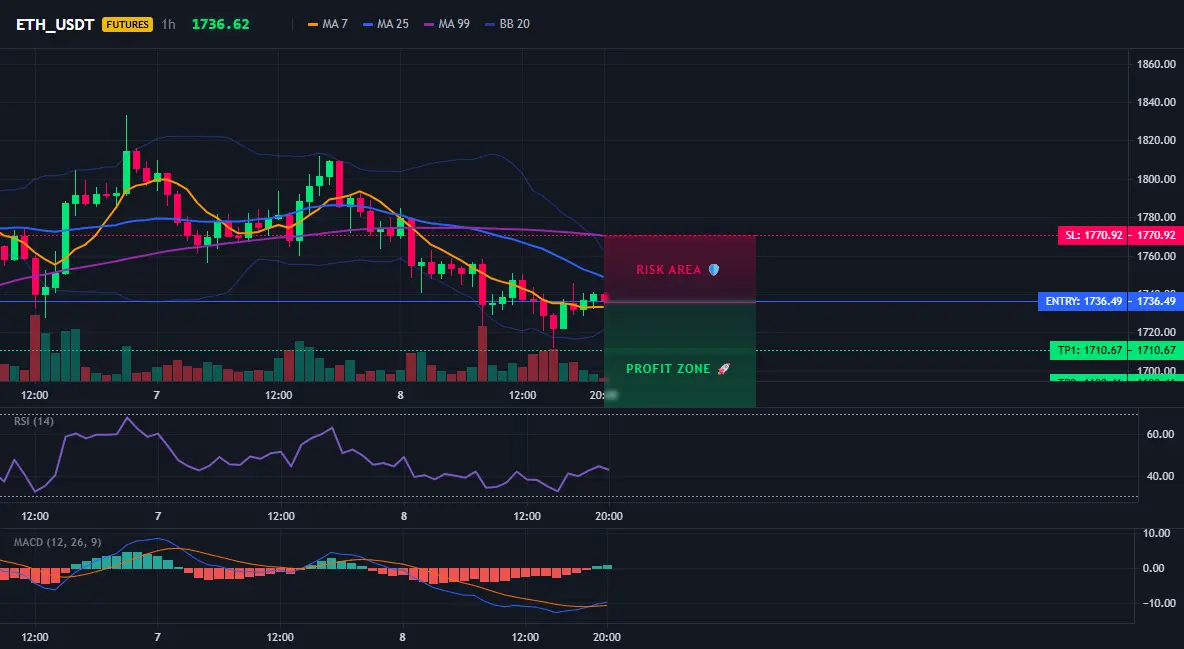Click the current price 1736.62
Viewport: 1184px width, 649px height.
pos(220,24)
